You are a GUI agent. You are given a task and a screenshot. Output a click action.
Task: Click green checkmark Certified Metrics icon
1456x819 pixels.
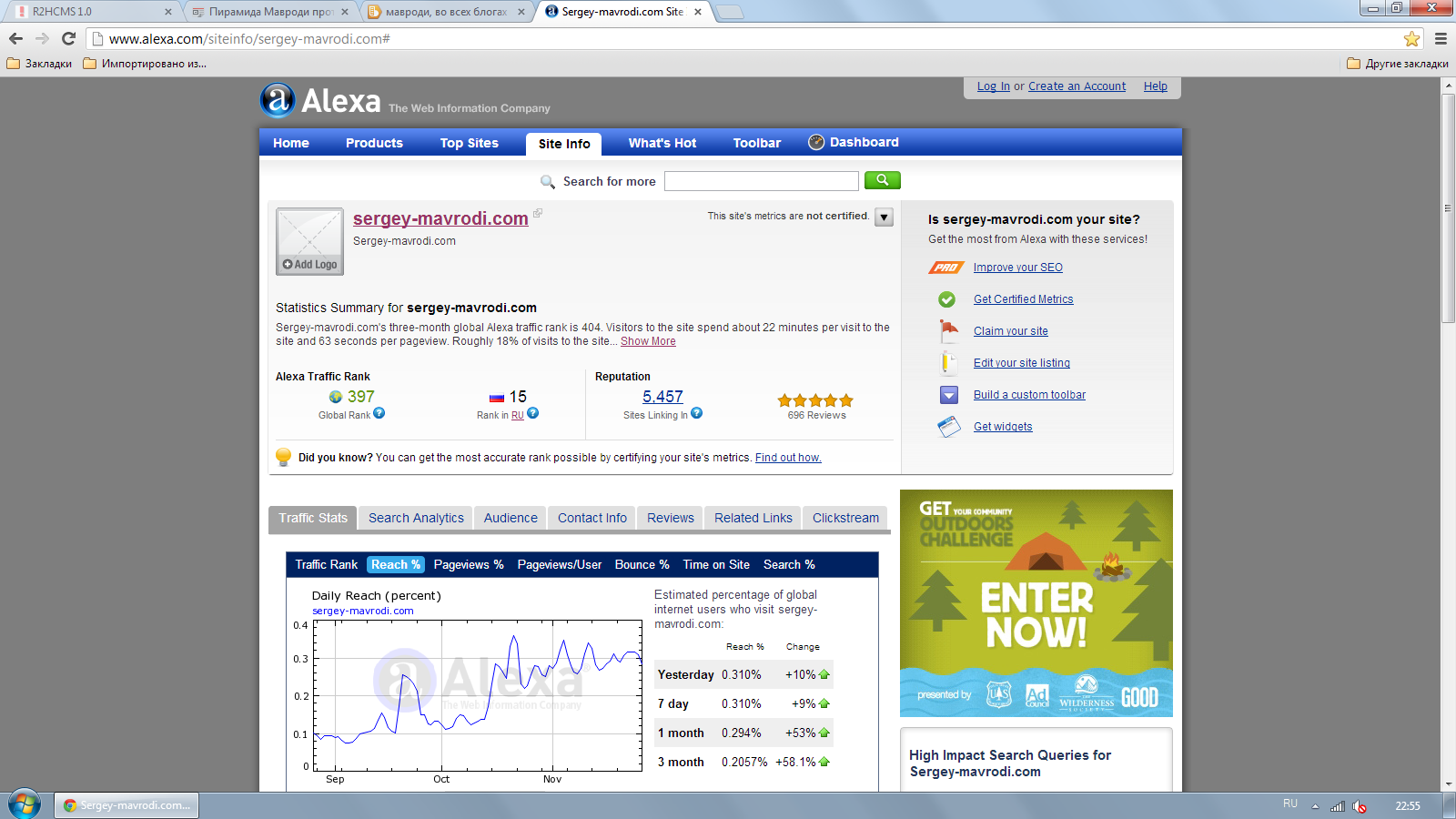(x=947, y=299)
